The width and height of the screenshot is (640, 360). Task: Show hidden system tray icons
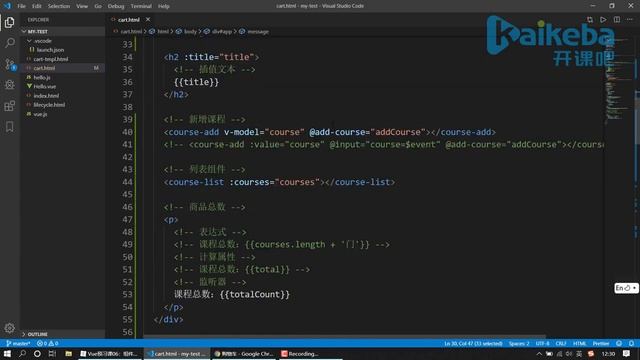coord(539,354)
